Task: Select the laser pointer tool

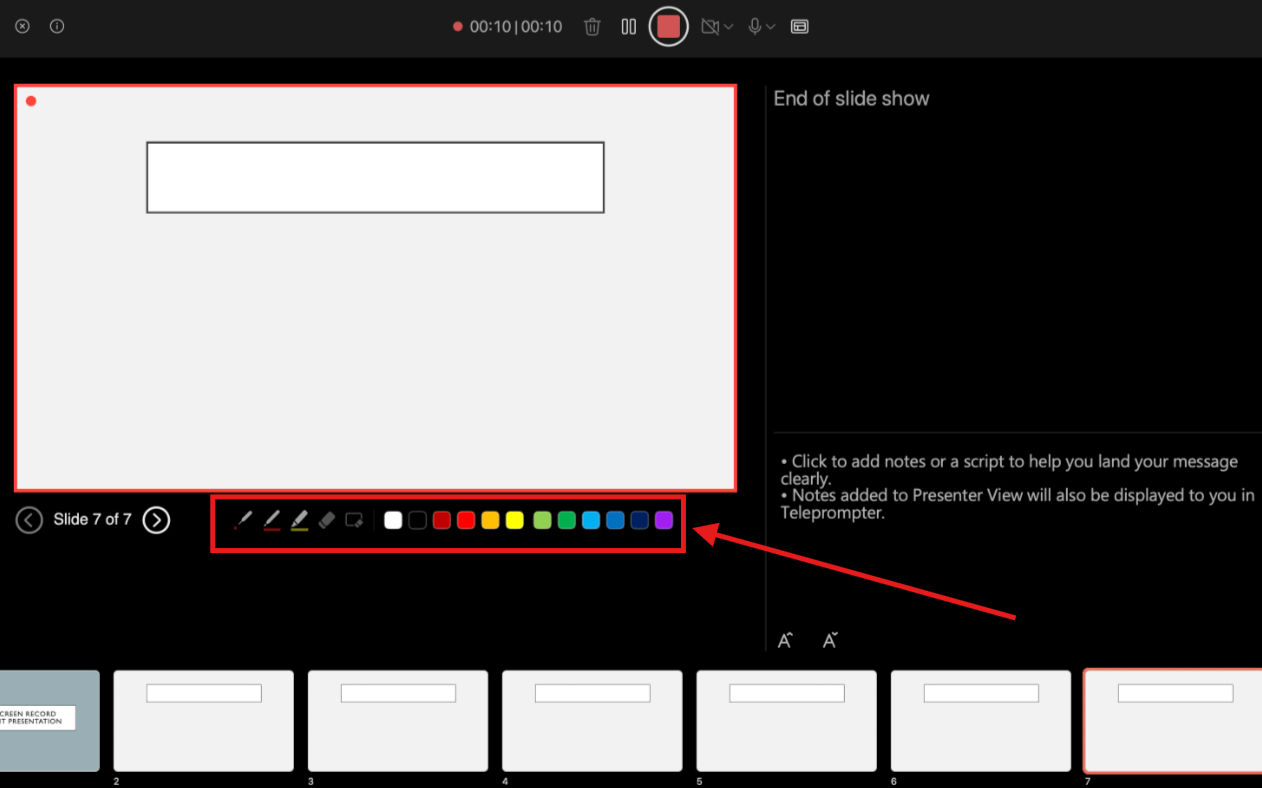Action: click(x=242, y=520)
